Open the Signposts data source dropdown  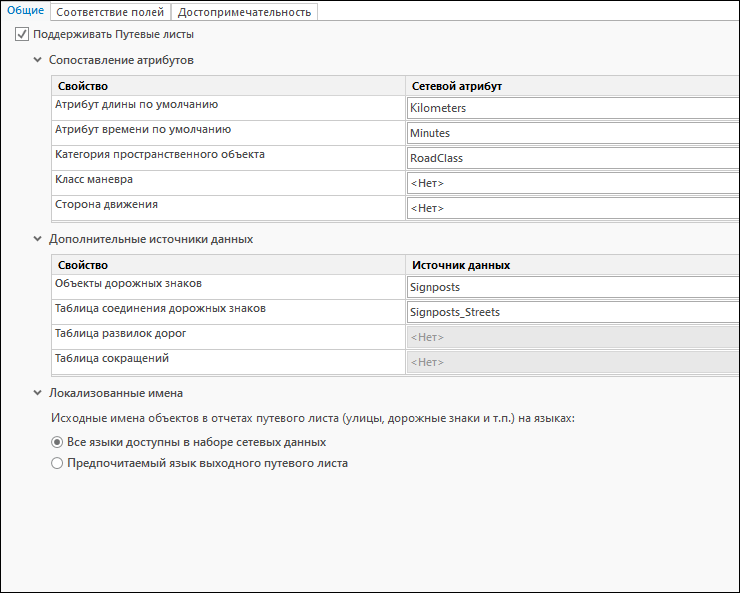572,287
